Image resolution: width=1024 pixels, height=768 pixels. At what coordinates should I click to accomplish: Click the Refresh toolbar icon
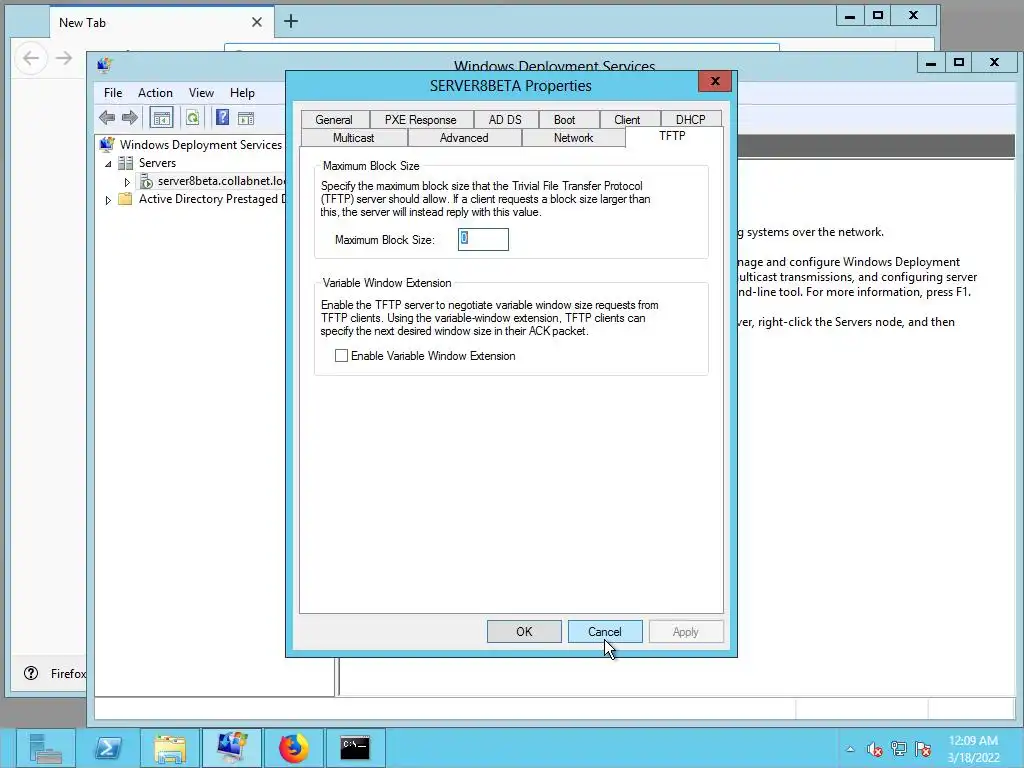tap(193, 118)
